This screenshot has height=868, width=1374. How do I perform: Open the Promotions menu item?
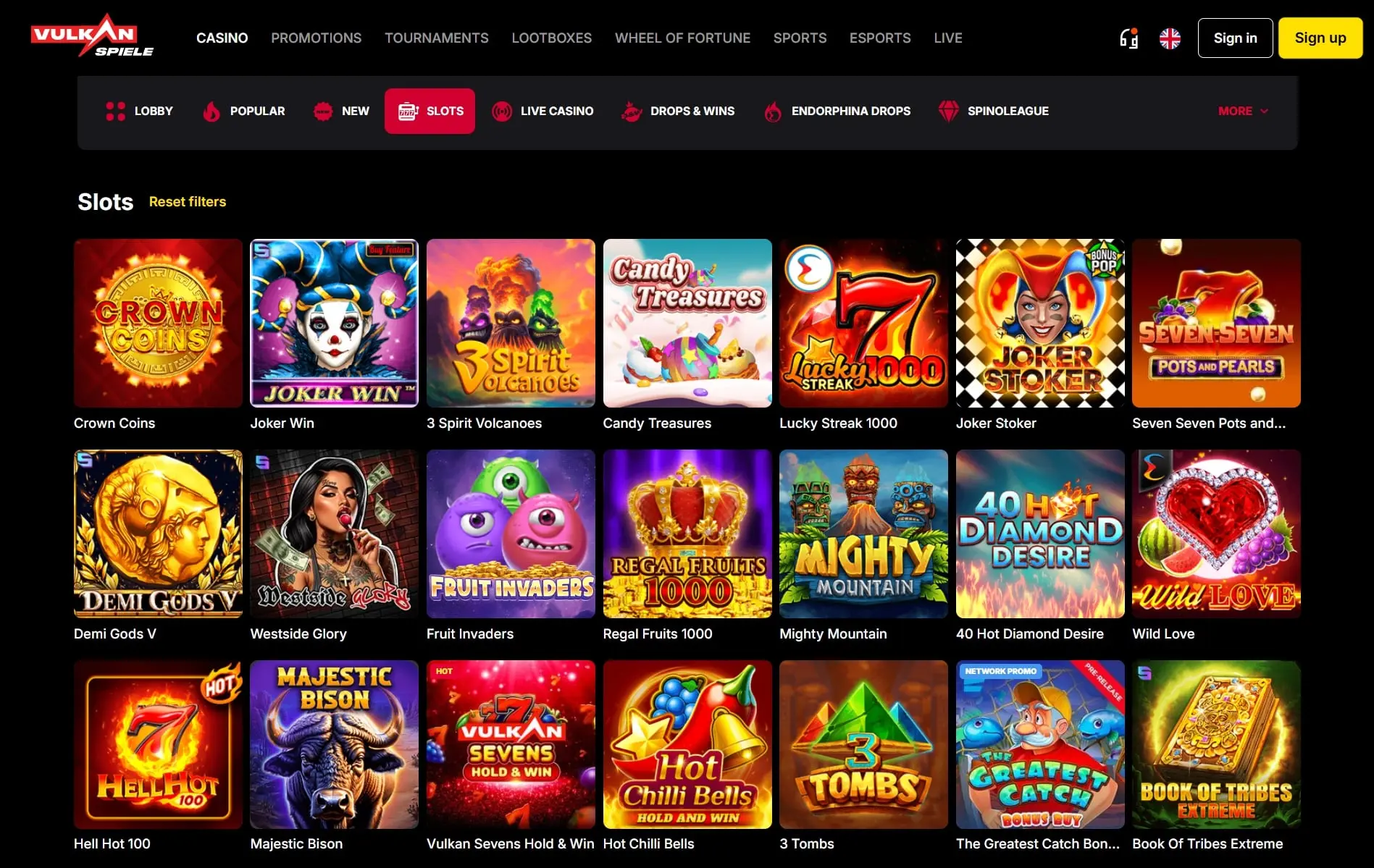click(316, 38)
